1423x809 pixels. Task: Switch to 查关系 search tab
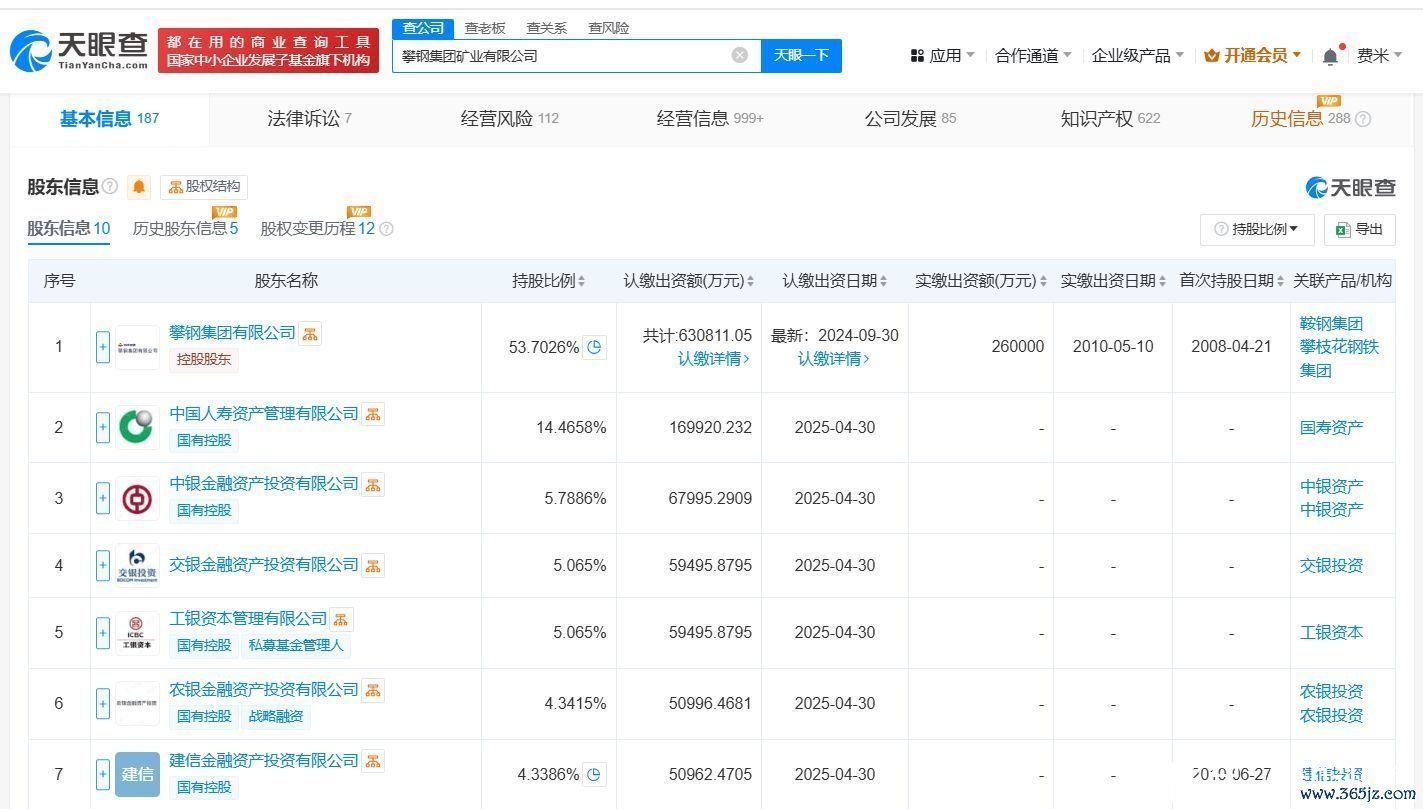click(x=546, y=28)
